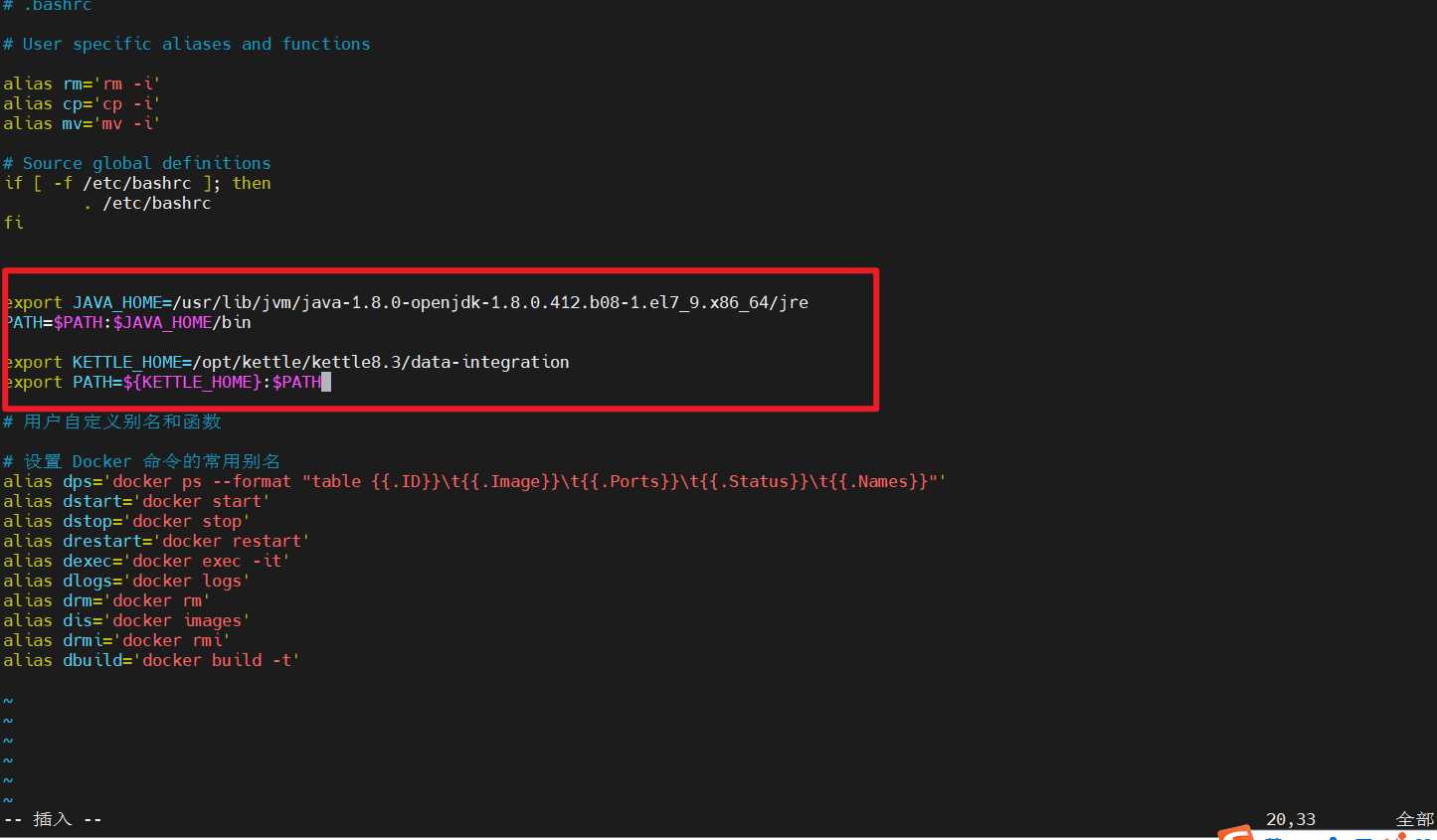This screenshot has width=1437, height=840.
Task: Select the KETTLE_HOME export line
Action: point(286,362)
